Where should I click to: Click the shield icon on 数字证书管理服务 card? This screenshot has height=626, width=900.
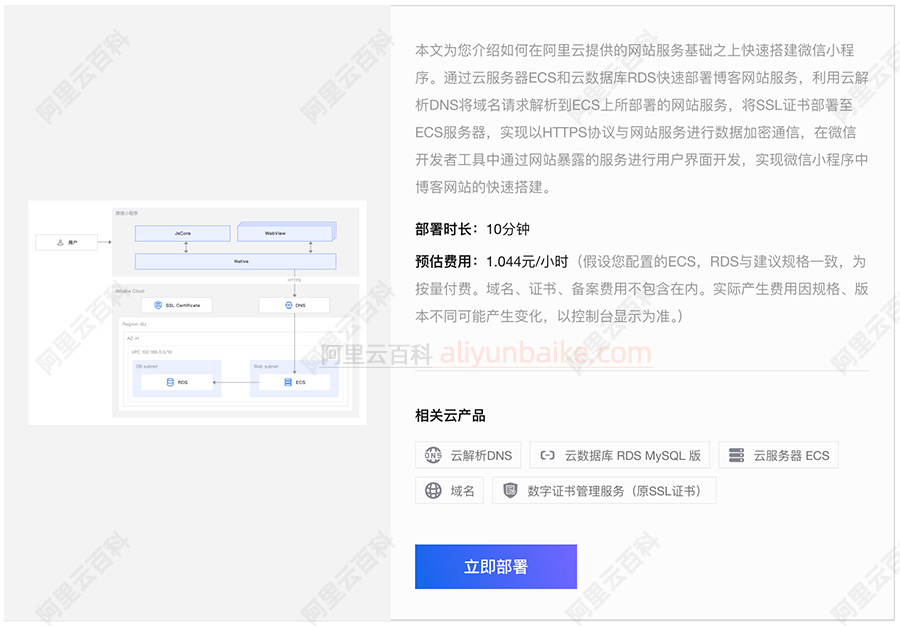pos(511,489)
